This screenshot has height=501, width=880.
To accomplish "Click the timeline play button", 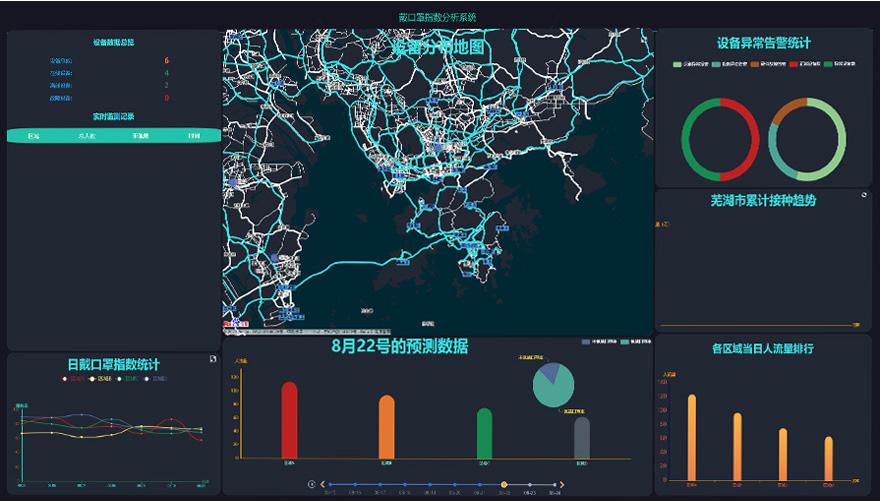I will coord(312,484).
